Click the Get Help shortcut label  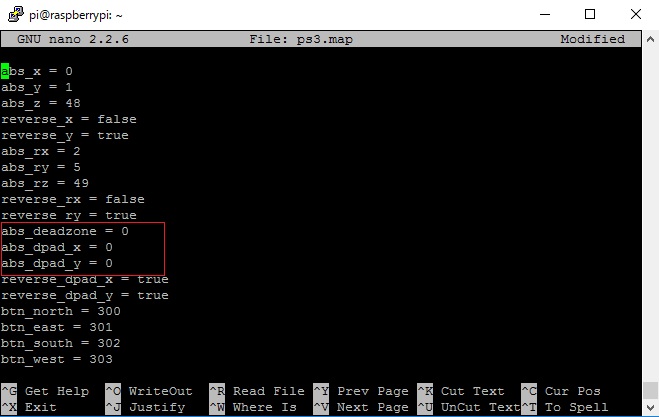[x=57, y=391]
